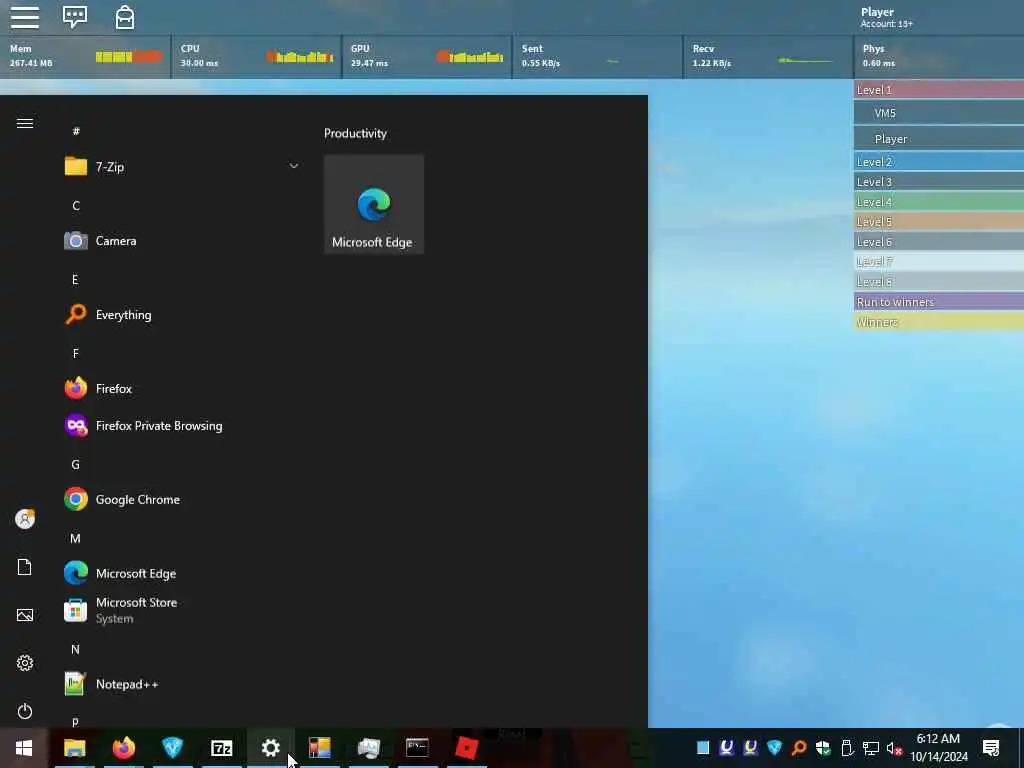Expand the 7-Zip folder chevron

pyautogui.click(x=294, y=167)
